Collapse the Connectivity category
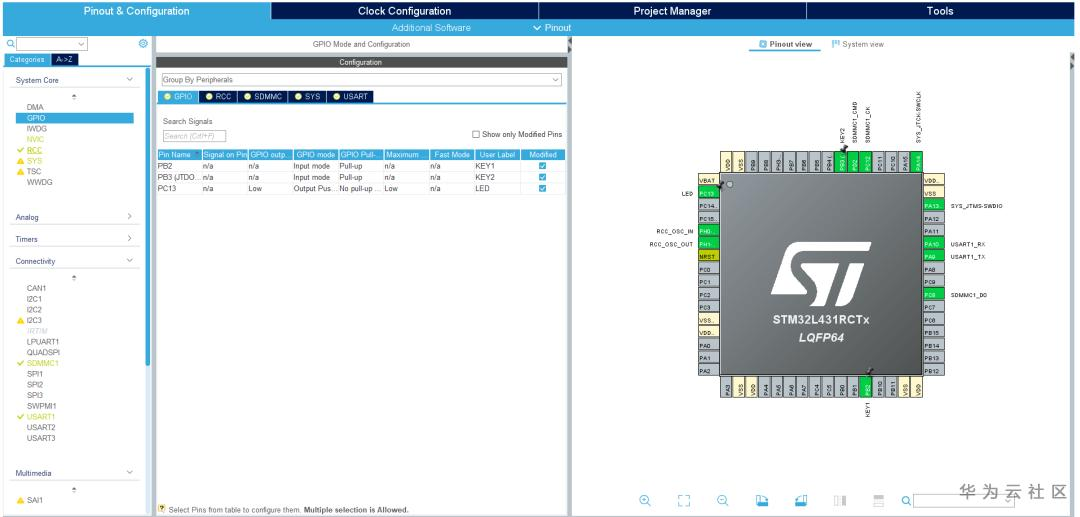Screen dimensions: 1080x517 (x=129, y=261)
